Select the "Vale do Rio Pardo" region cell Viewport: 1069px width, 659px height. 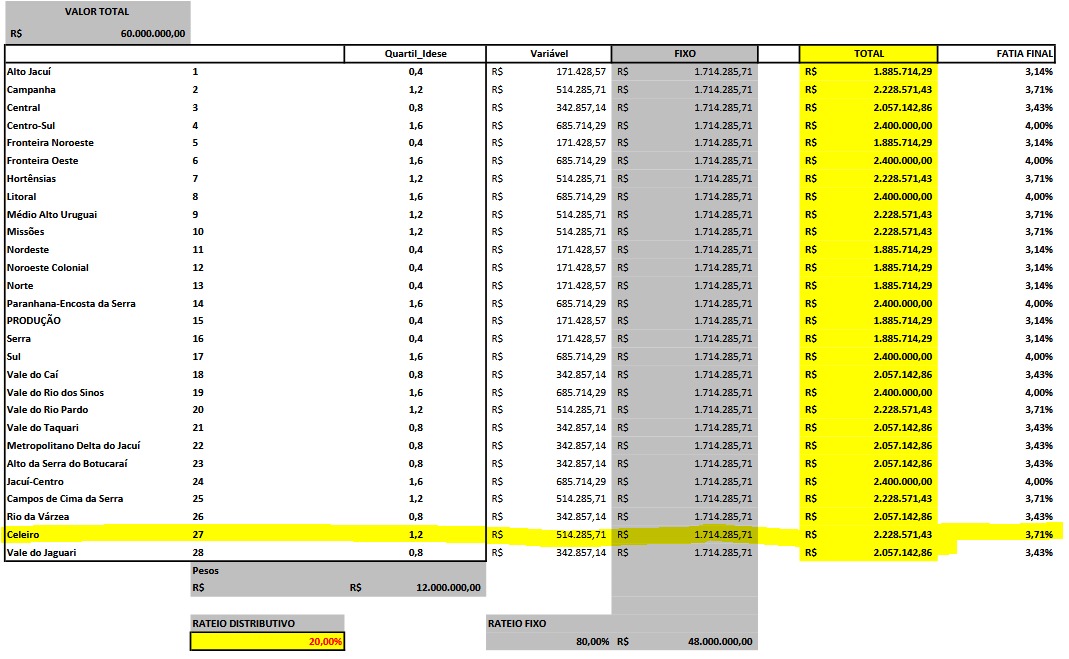coord(47,410)
